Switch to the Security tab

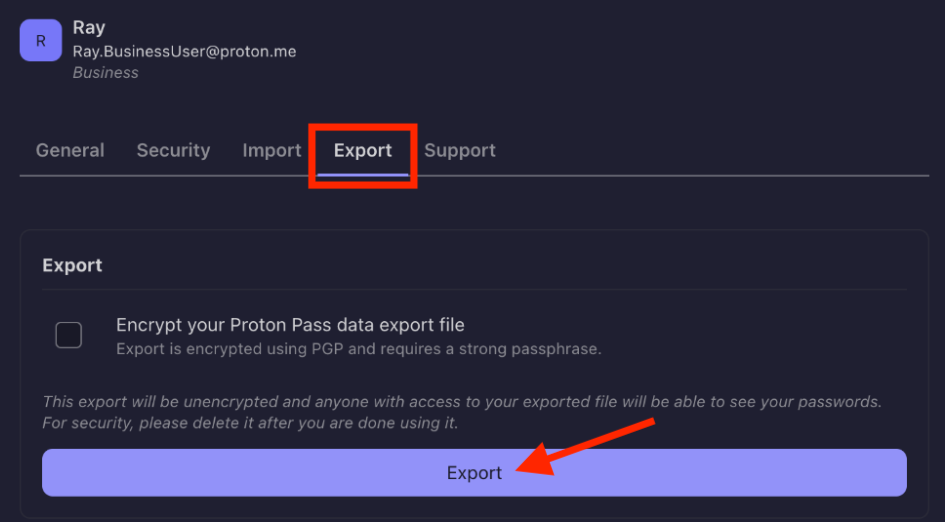point(174,150)
